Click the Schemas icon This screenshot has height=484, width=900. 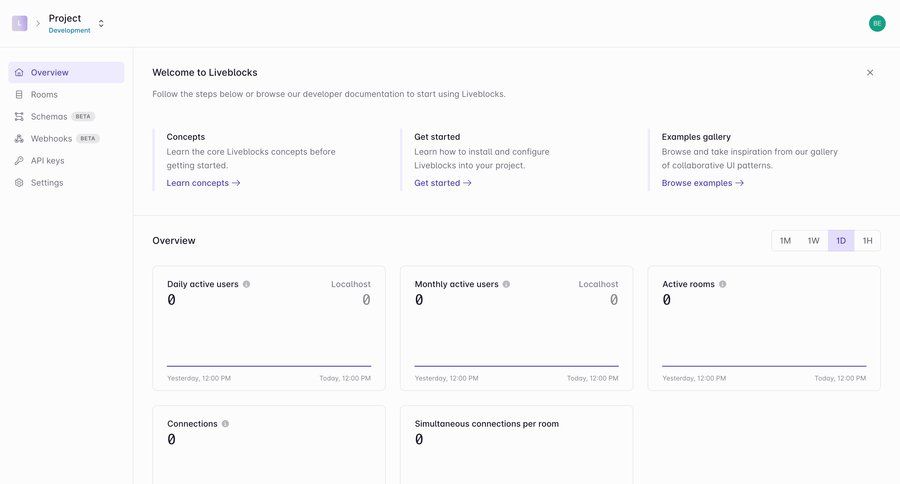point(19,117)
